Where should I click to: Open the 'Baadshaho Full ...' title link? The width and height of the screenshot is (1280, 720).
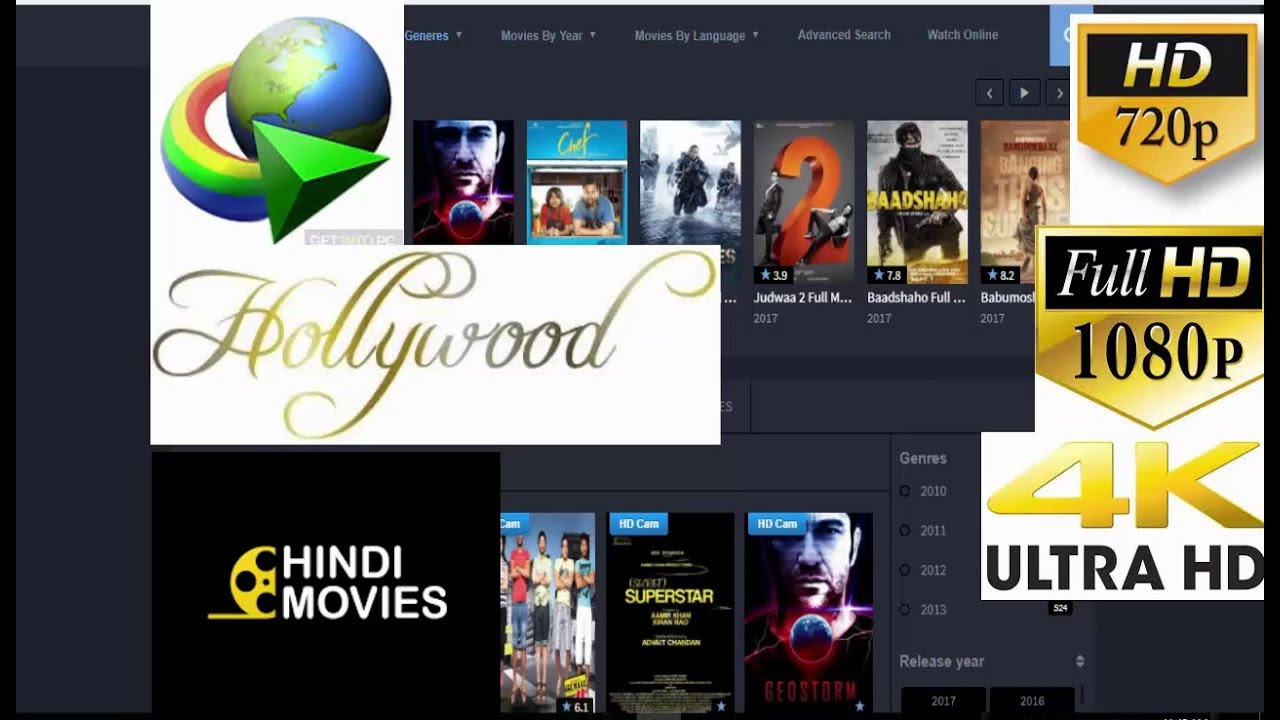[x=917, y=298]
